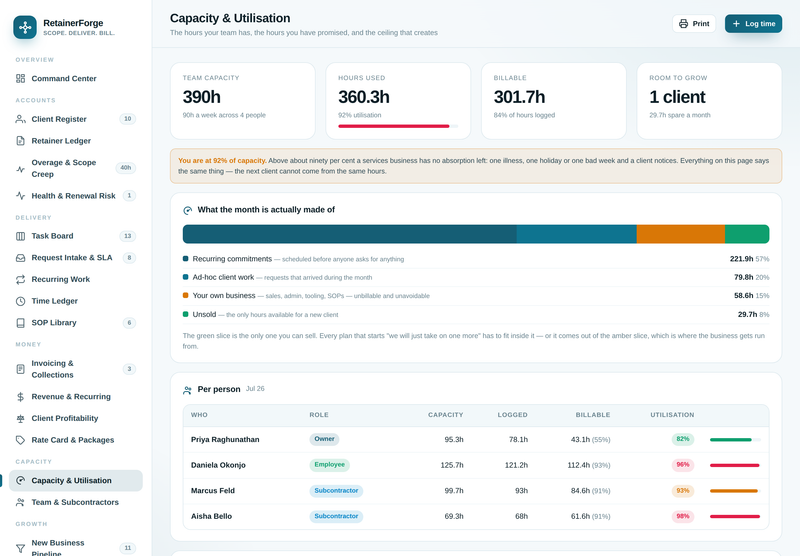Click the Room to Grow card

coord(709,101)
